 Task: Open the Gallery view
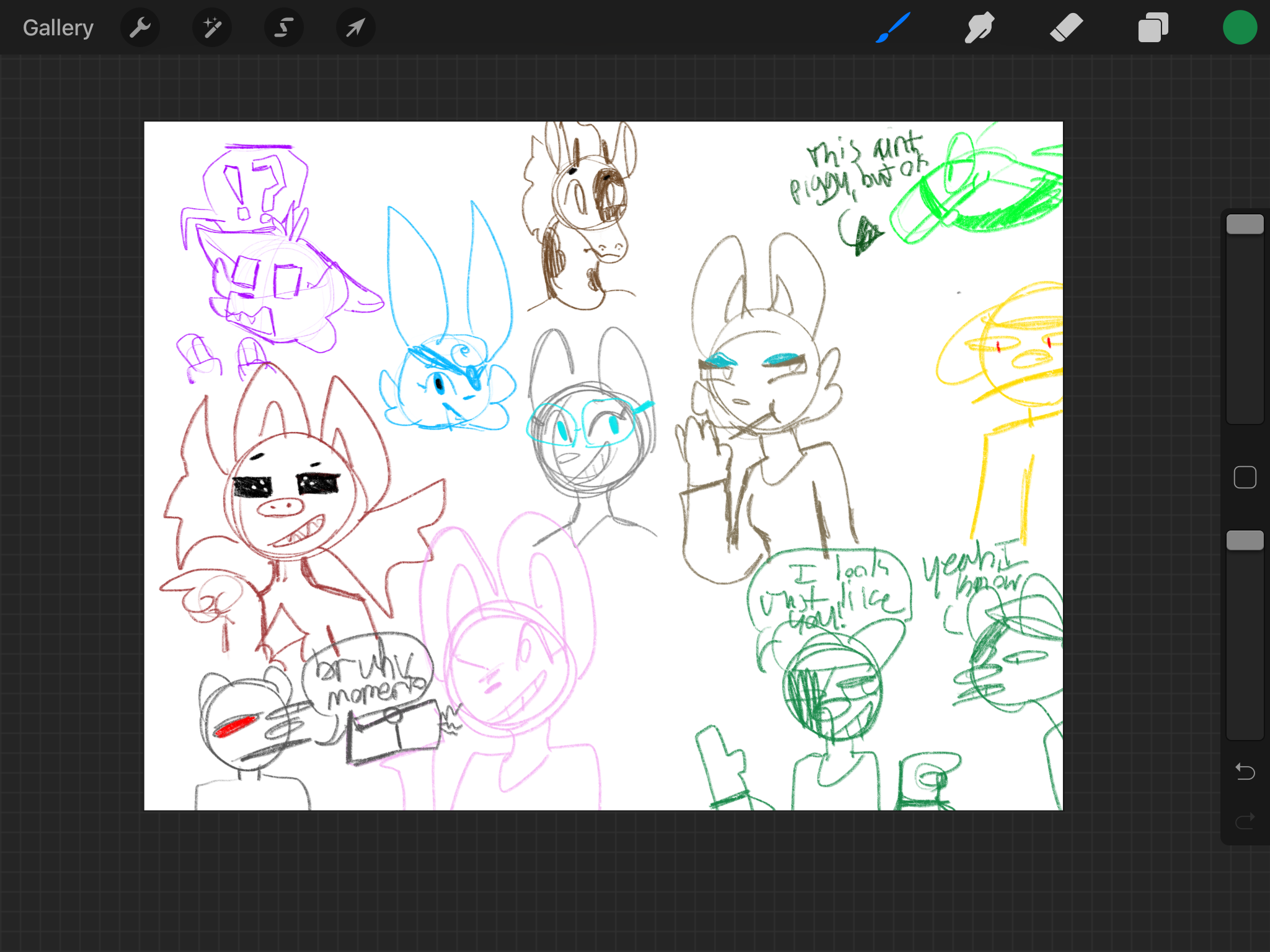click(58, 28)
